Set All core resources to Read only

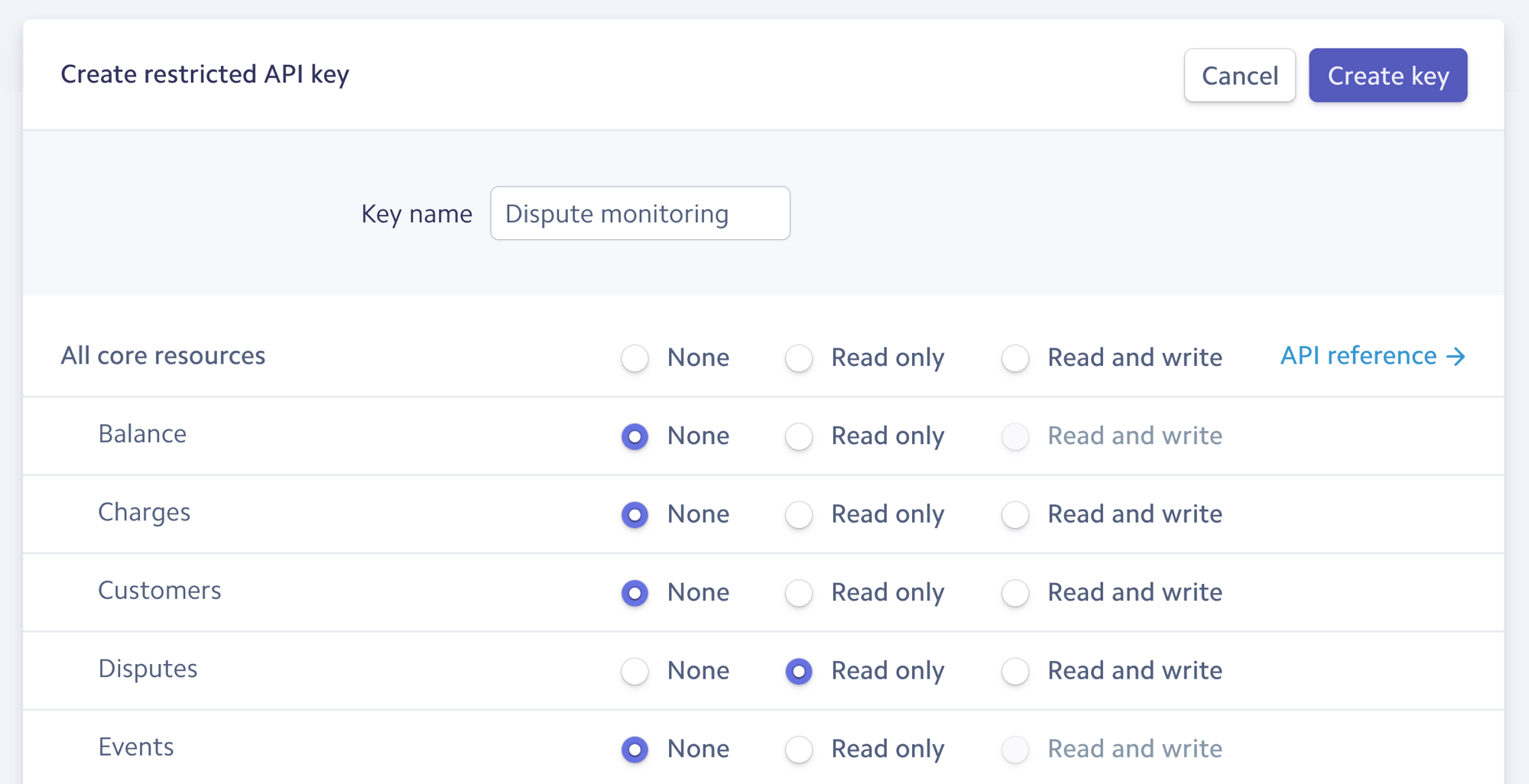798,358
